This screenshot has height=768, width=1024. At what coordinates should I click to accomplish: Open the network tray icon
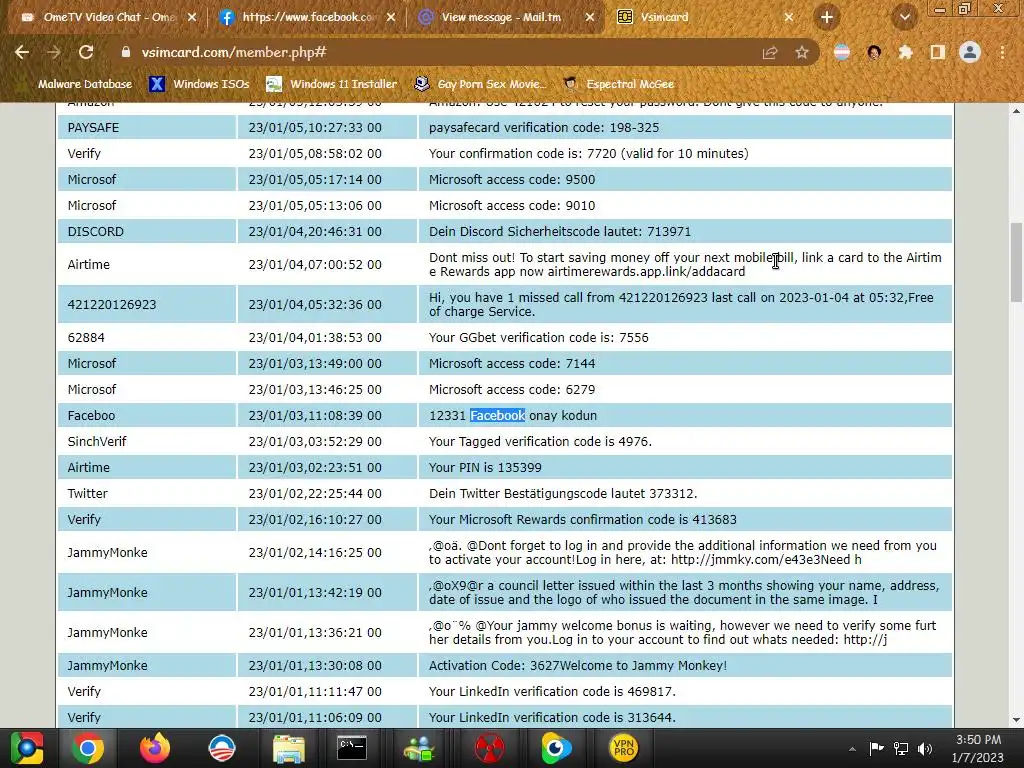coord(901,749)
